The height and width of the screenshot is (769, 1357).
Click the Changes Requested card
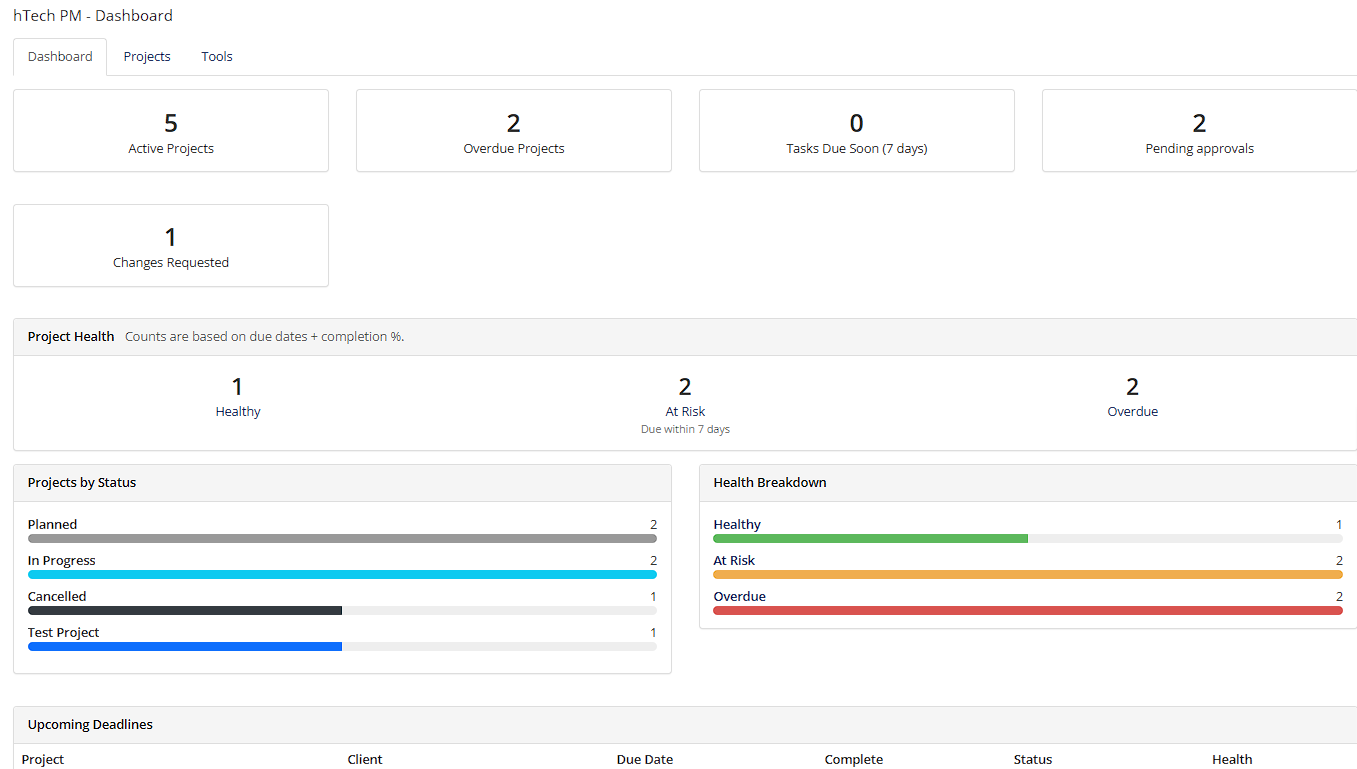click(x=171, y=246)
